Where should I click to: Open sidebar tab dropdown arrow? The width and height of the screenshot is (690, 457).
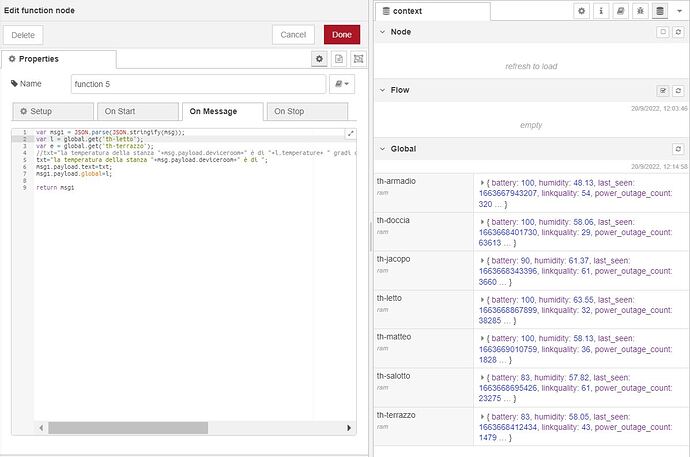(679, 11)
